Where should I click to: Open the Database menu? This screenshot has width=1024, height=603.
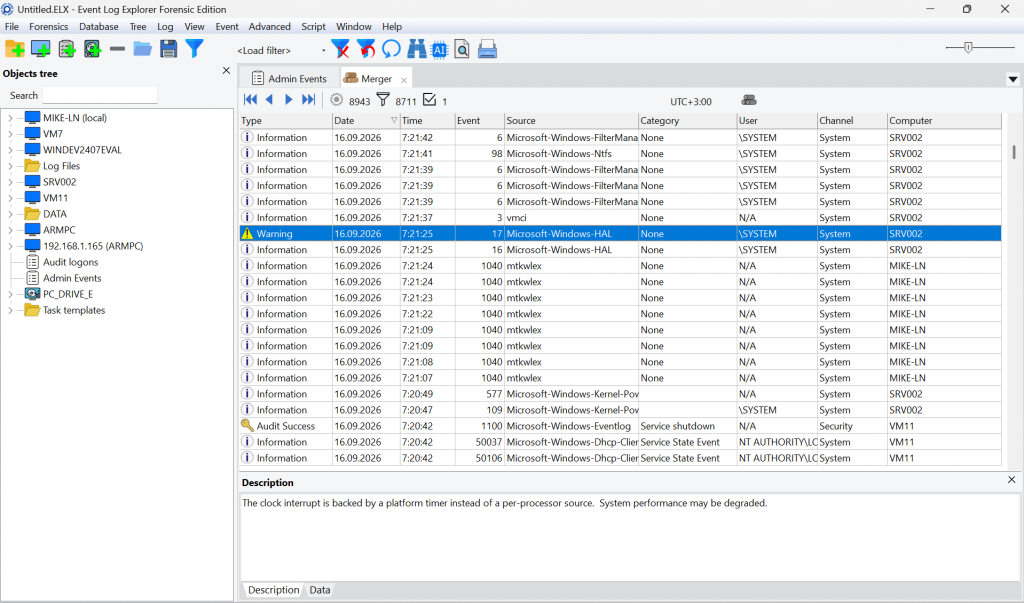click(x=99, y=27)
